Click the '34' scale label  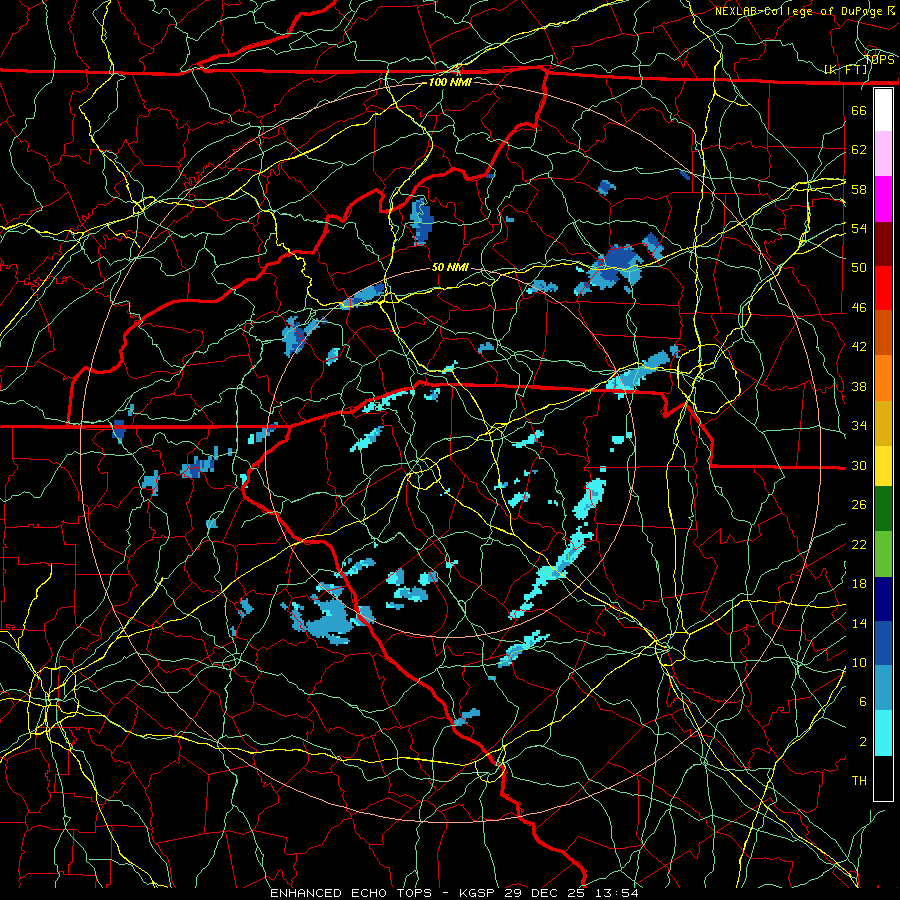tap(859, 426)
